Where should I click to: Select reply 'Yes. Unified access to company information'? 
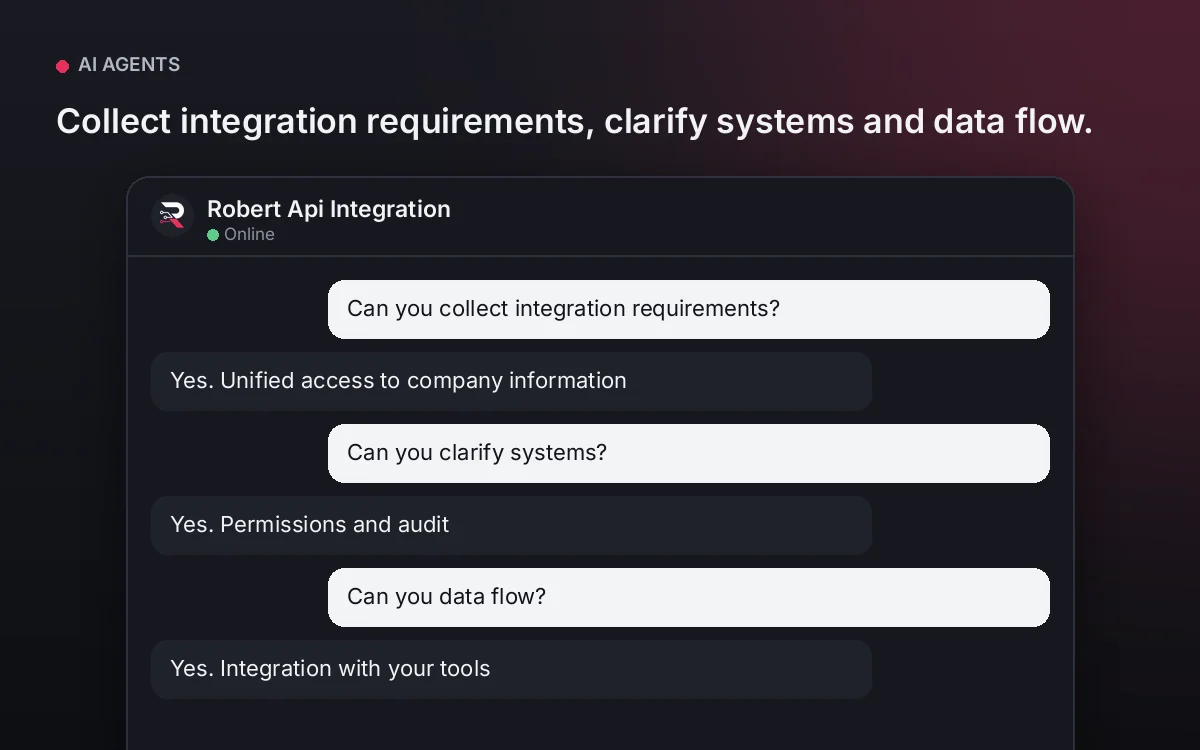511,381
